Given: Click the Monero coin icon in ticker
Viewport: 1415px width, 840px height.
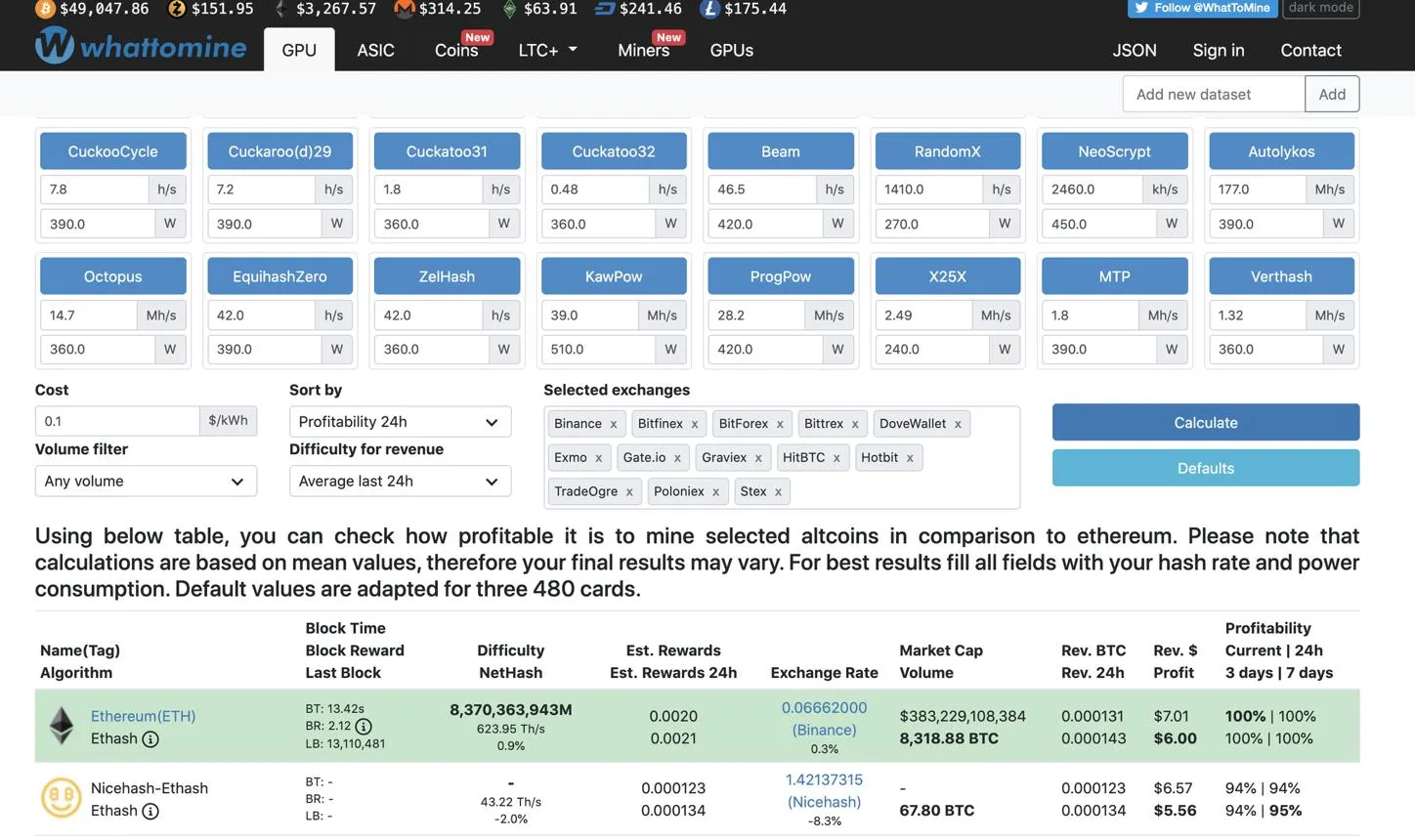Looking at the screenshot, I should click(405, 9).
